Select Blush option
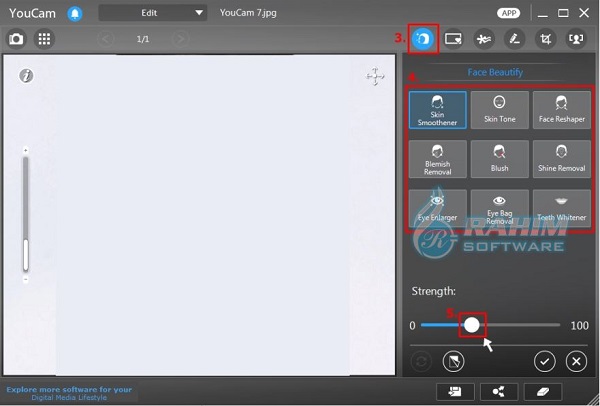 (x=499, y=159)
